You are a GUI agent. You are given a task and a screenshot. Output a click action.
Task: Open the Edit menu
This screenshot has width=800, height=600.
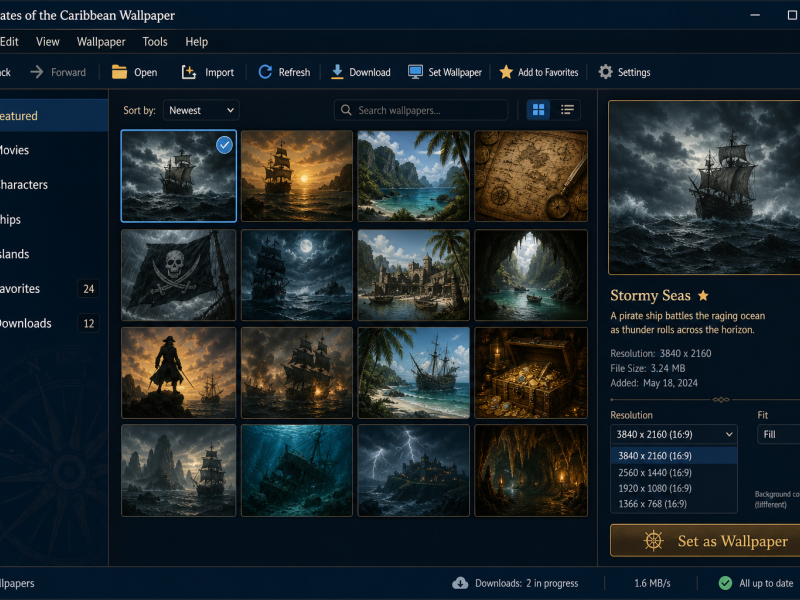click(x=9, y=42)
